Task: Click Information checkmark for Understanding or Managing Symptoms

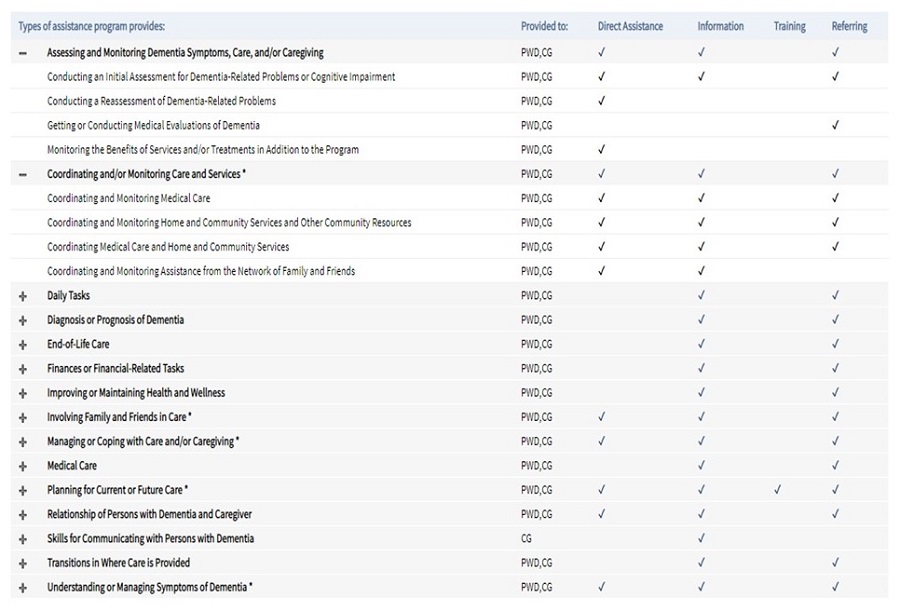Action: [x=701, y=587]
